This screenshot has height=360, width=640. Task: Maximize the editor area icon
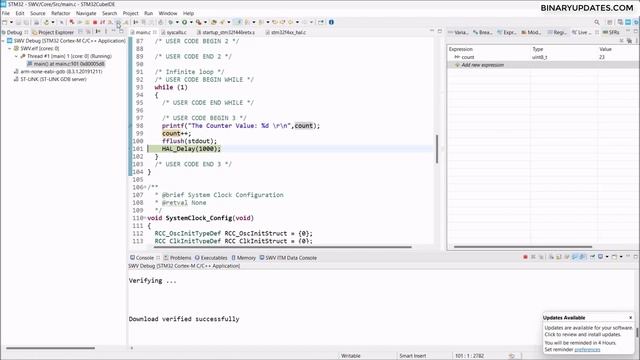(440, 31)
